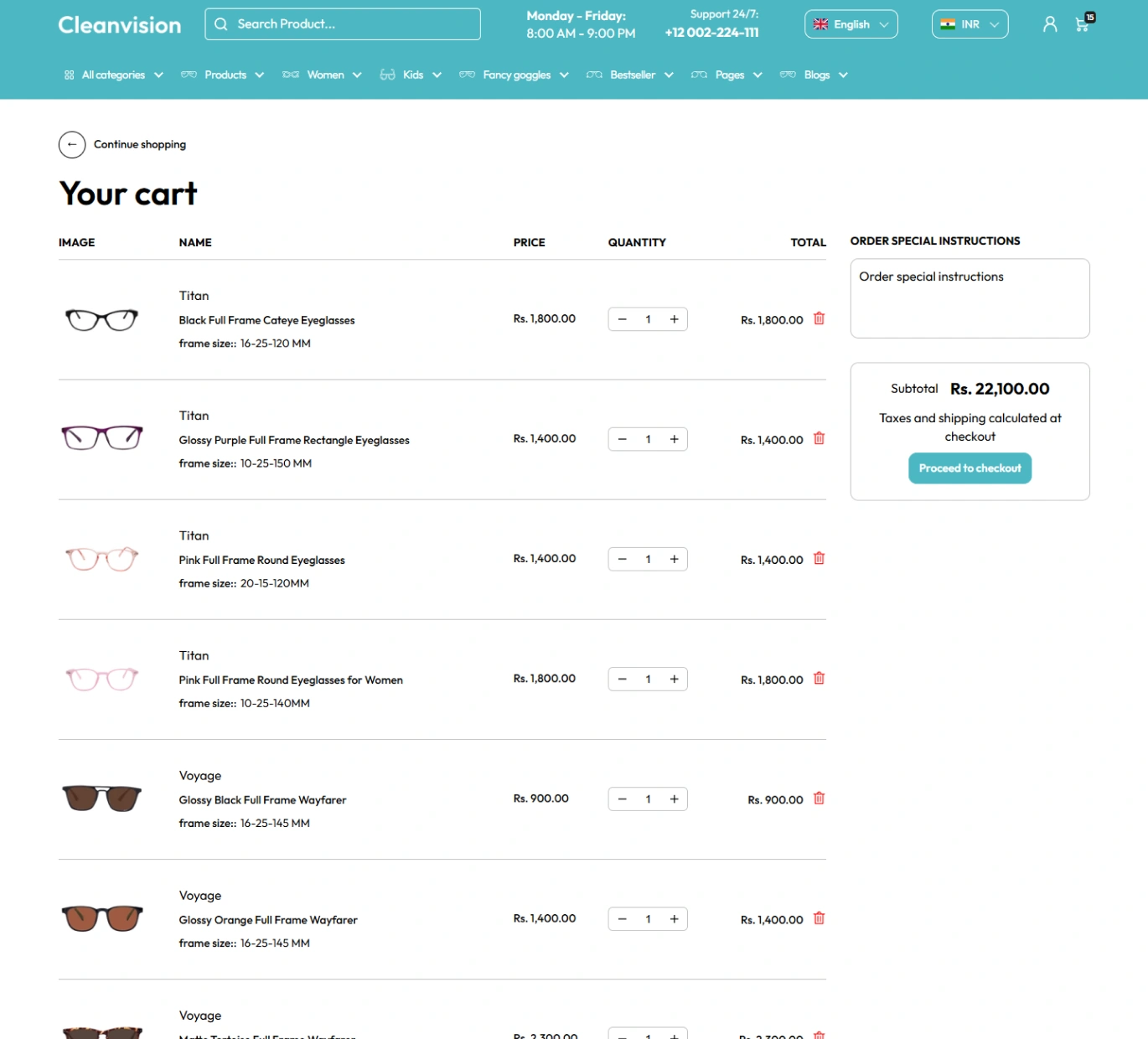Increase quantity of Glossy Purple Rectangle Eyeglasses
1148x1039 pixels.
pyautogui.click(x=674, y=439)
